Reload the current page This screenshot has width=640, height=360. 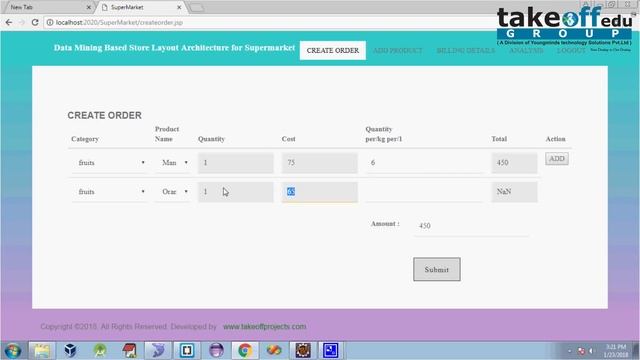pyautogui.click(x=35, y=22)
